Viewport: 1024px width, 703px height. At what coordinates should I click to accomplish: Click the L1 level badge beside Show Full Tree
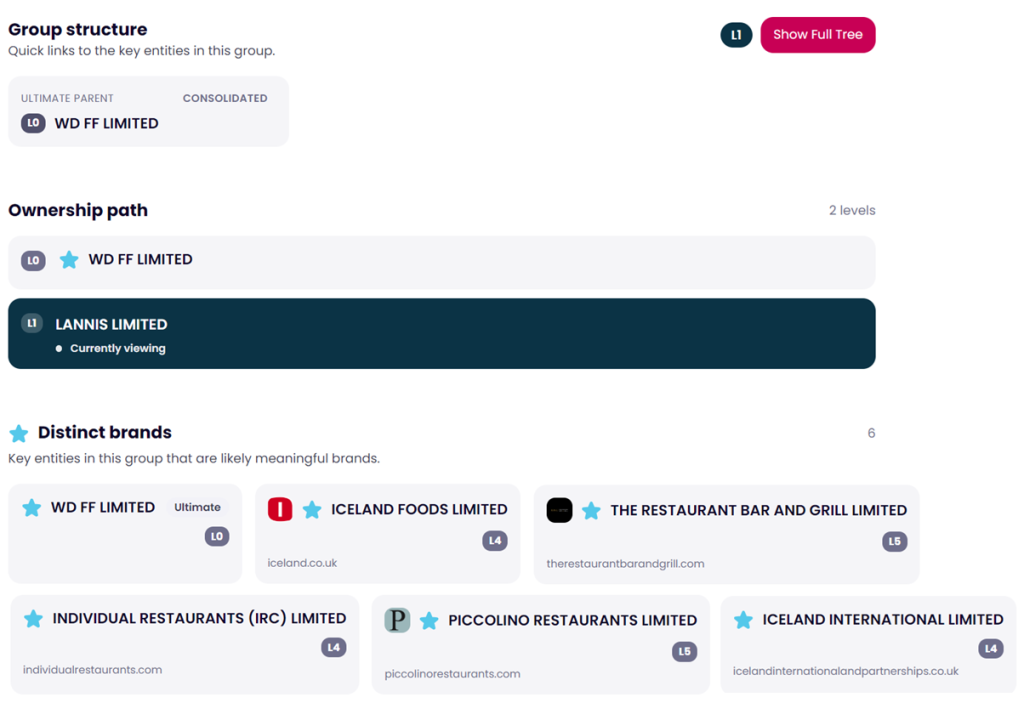point(736,35)
